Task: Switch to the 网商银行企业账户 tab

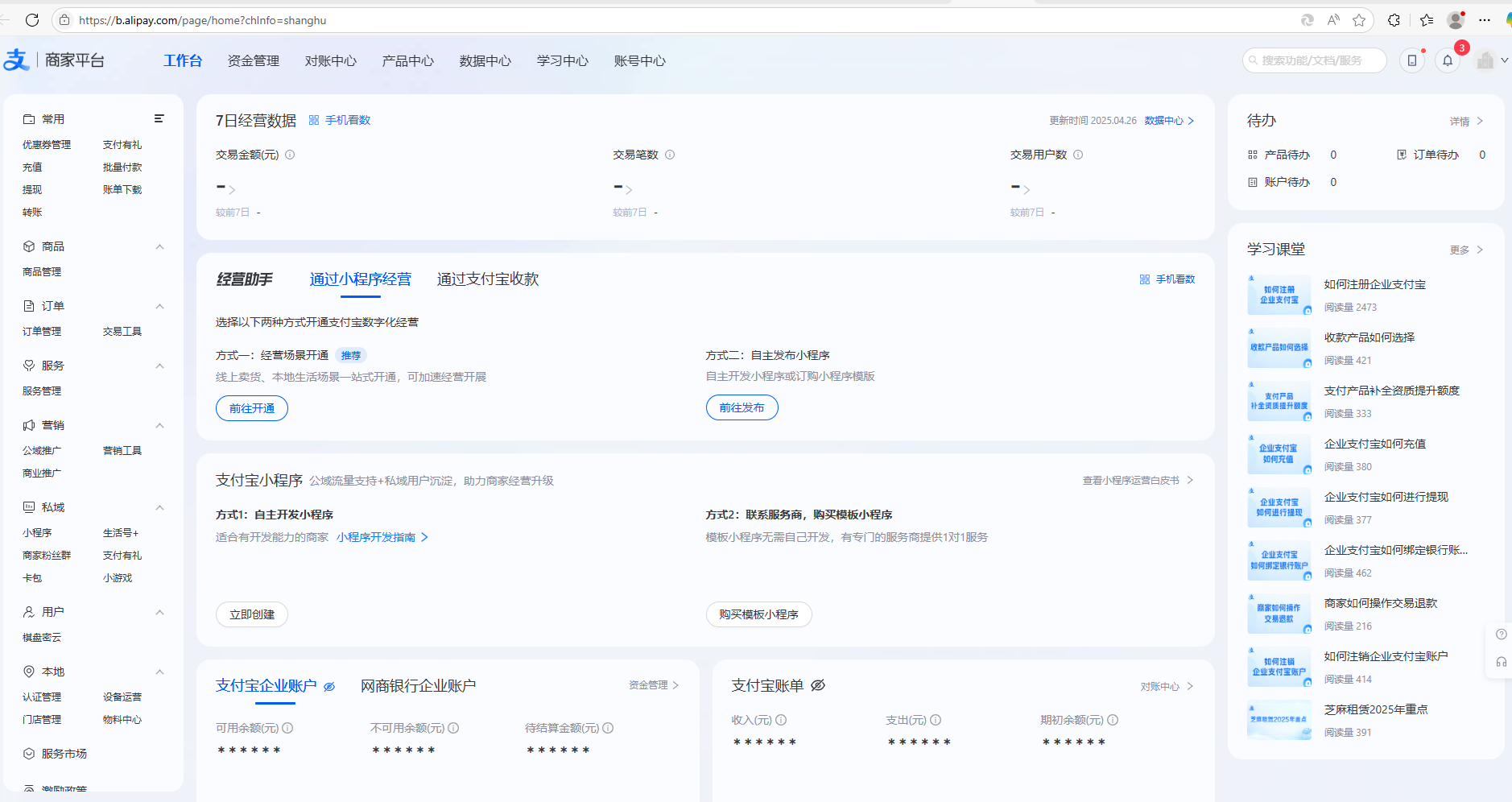Action: pyautogui.click(x=418, y=686)
